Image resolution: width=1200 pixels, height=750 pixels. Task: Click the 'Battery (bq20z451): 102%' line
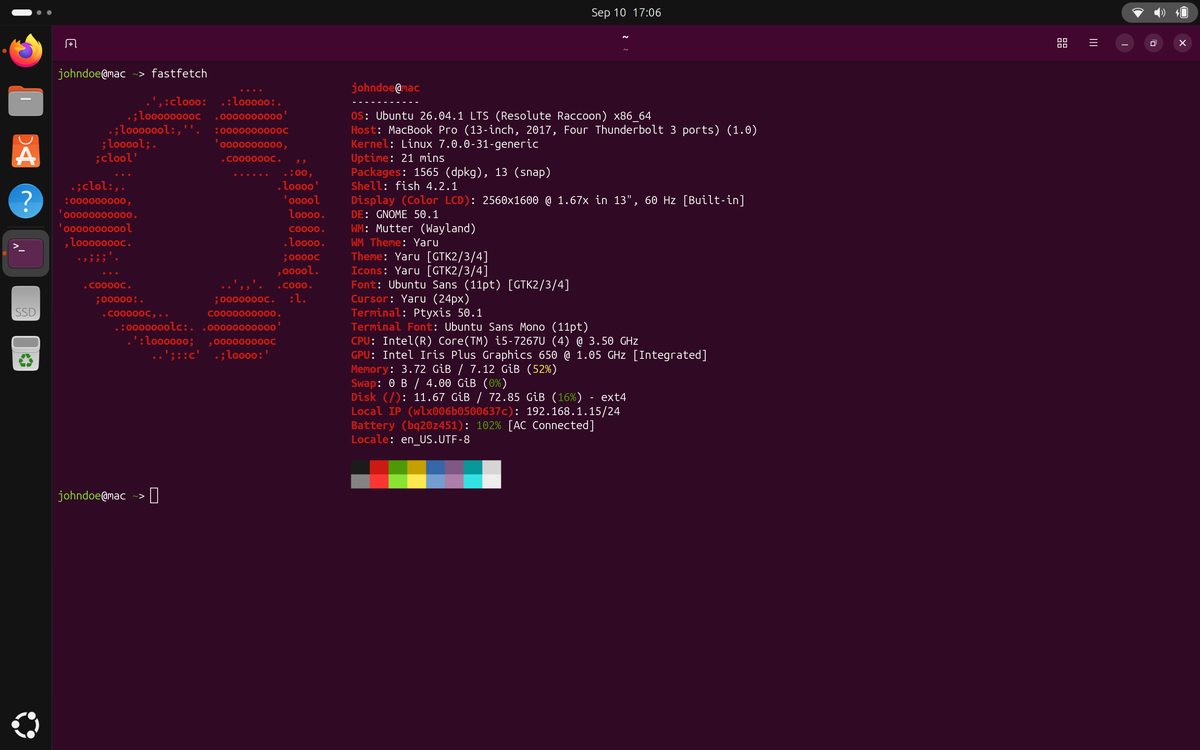pyautogui.click(x=473, y=425)
